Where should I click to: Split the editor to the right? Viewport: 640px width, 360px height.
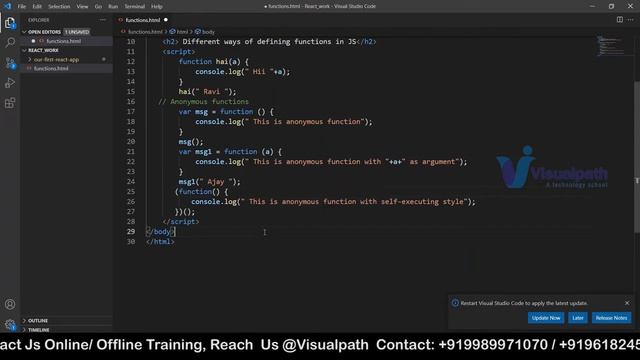point(620,20)
